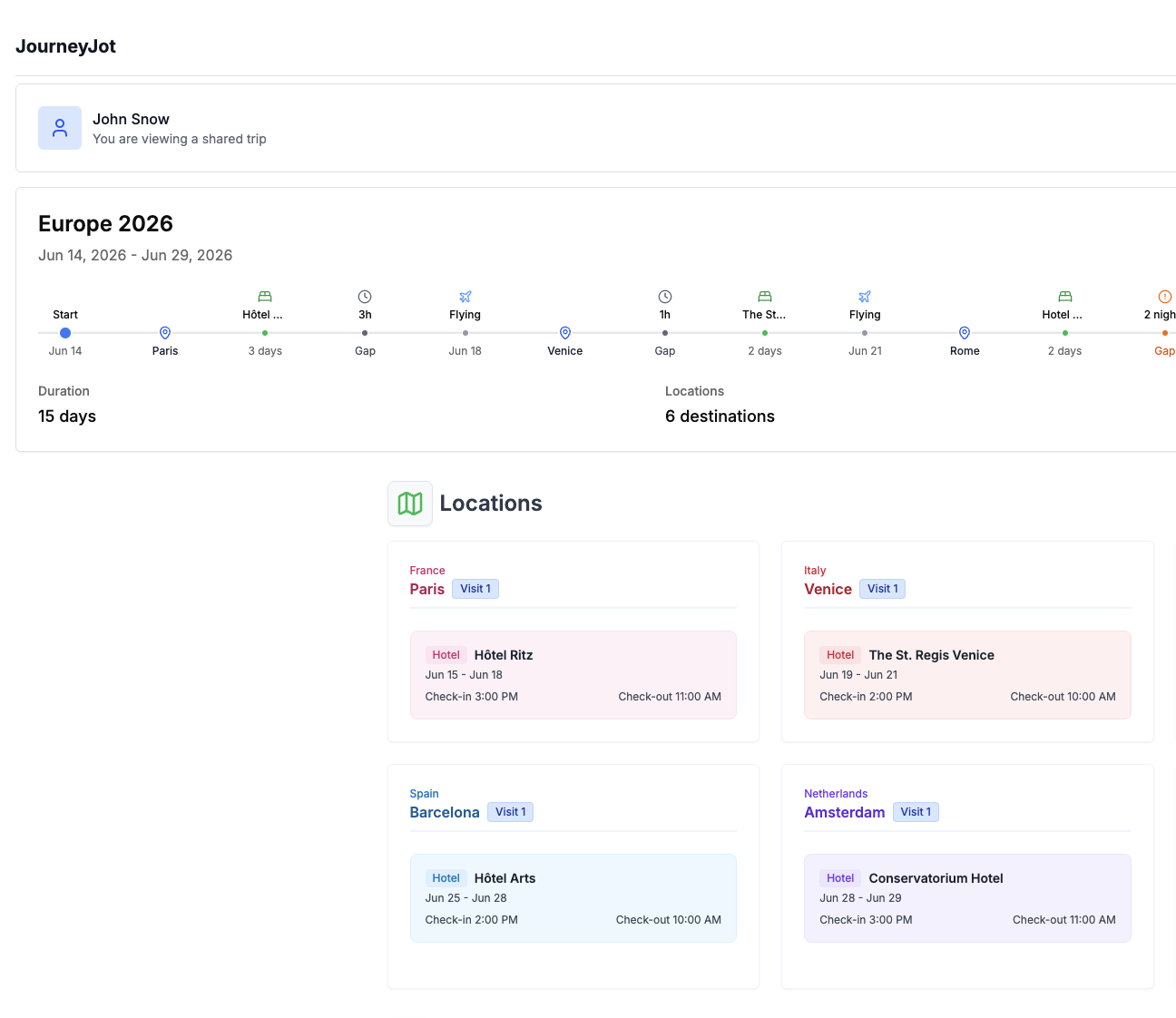Click the France country label
This screenshot has width=1176, height=1018.
tap(427, 571)
